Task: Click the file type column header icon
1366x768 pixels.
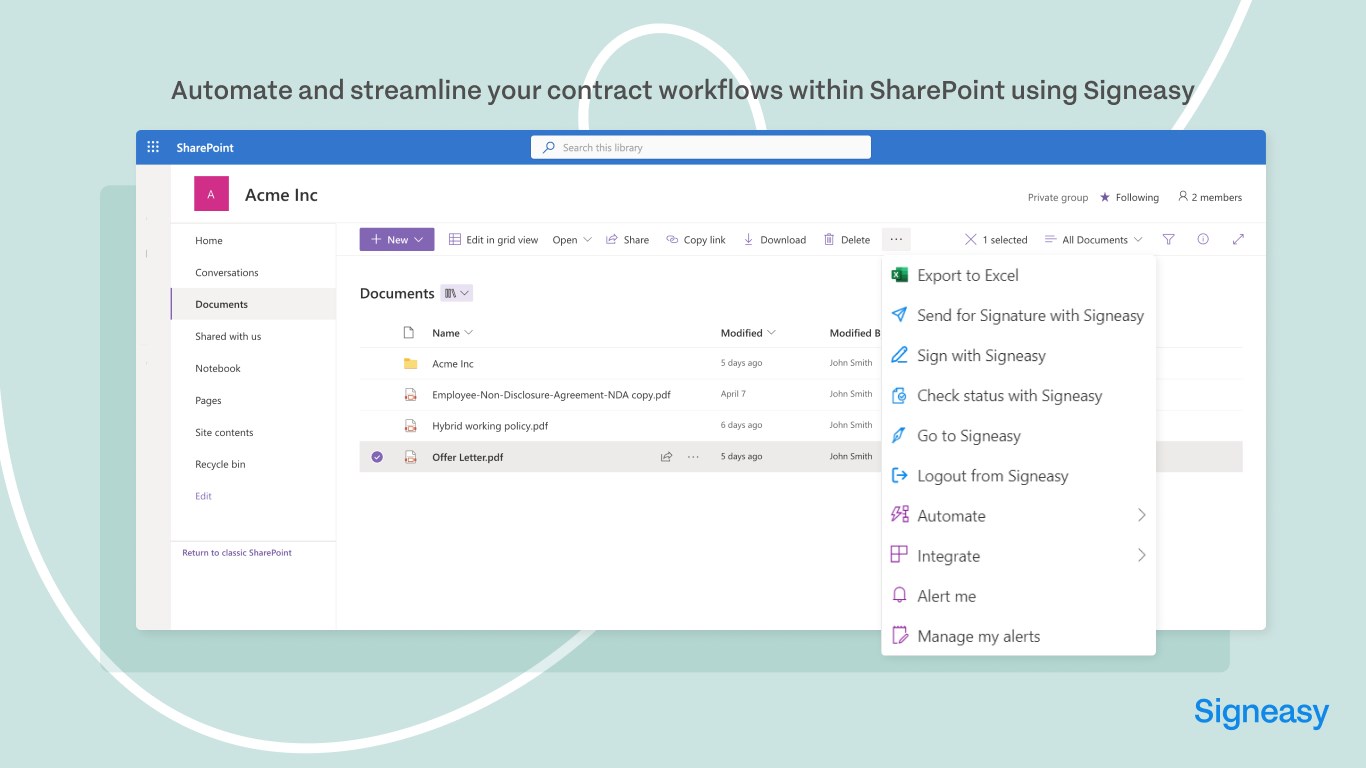Action: pyautogui.click(x=408, y=332)
